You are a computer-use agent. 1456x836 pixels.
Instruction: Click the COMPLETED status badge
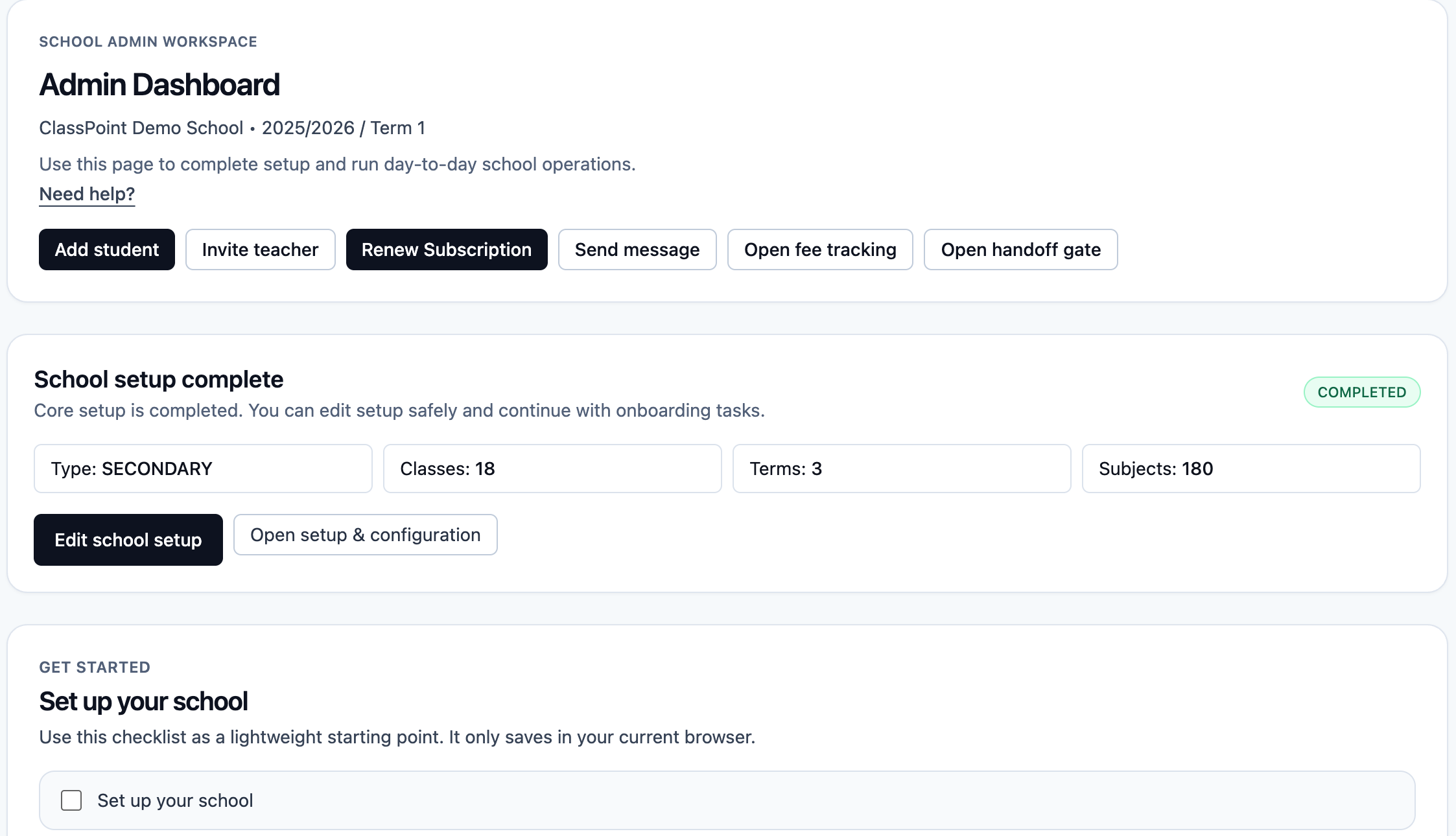1361,392
